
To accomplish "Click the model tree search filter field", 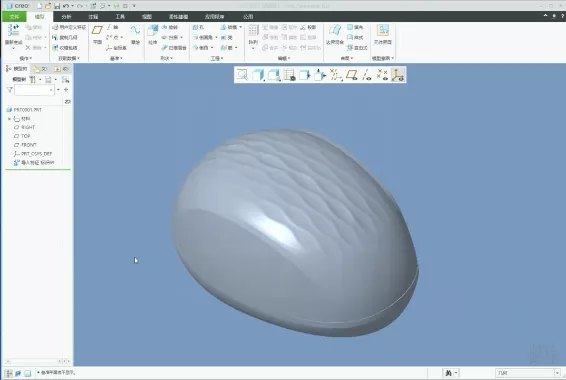I will click(x=34, y=89).
